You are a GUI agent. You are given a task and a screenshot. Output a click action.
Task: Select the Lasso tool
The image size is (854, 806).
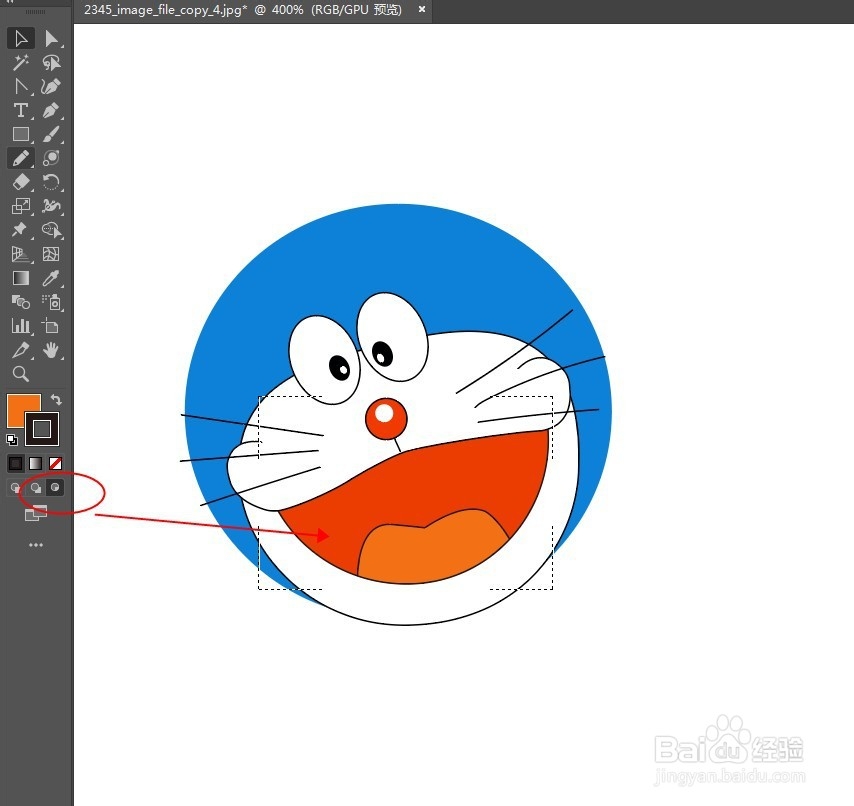pos(51,63)
